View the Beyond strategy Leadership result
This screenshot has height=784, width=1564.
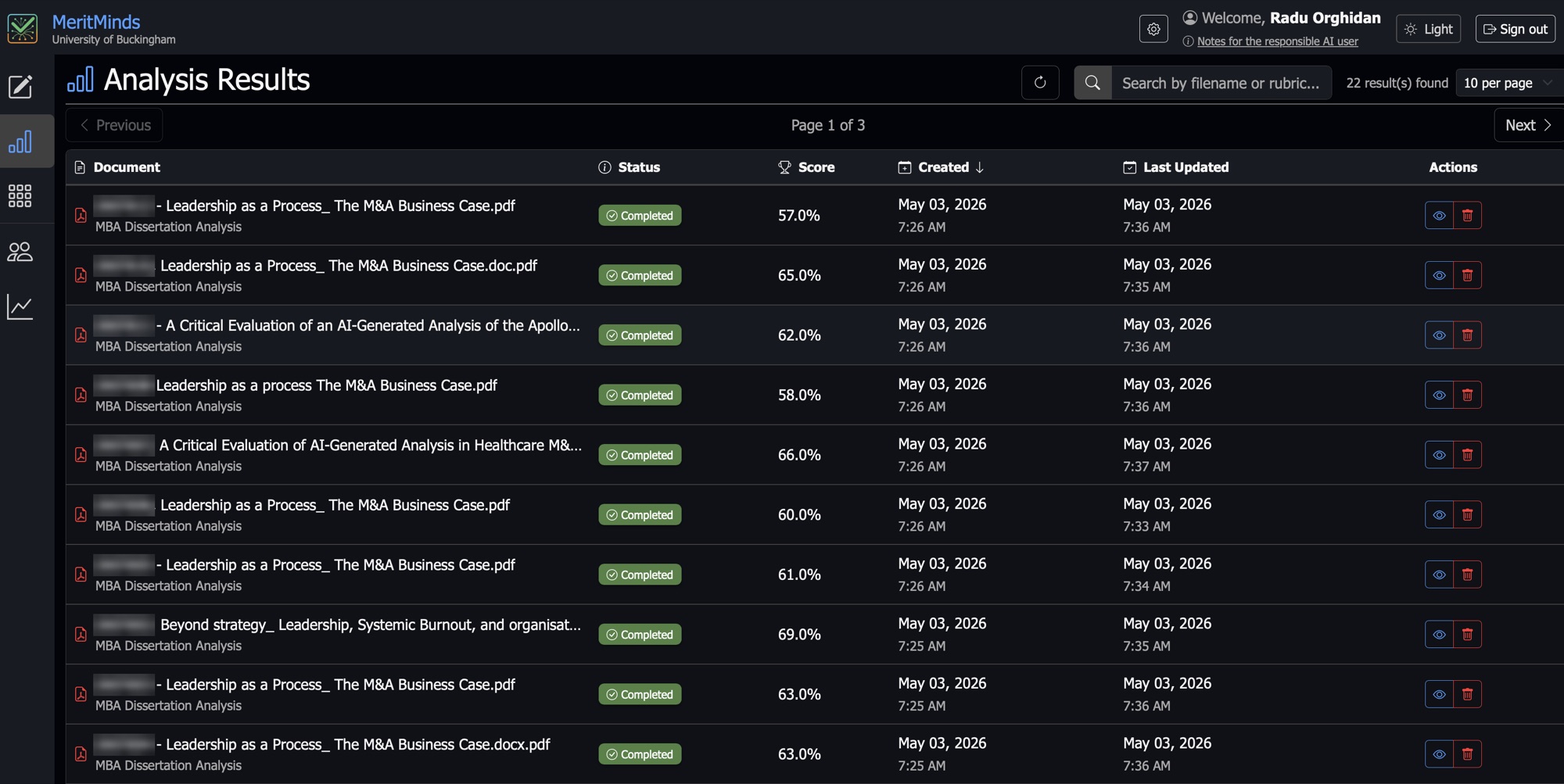point(1439,635)
